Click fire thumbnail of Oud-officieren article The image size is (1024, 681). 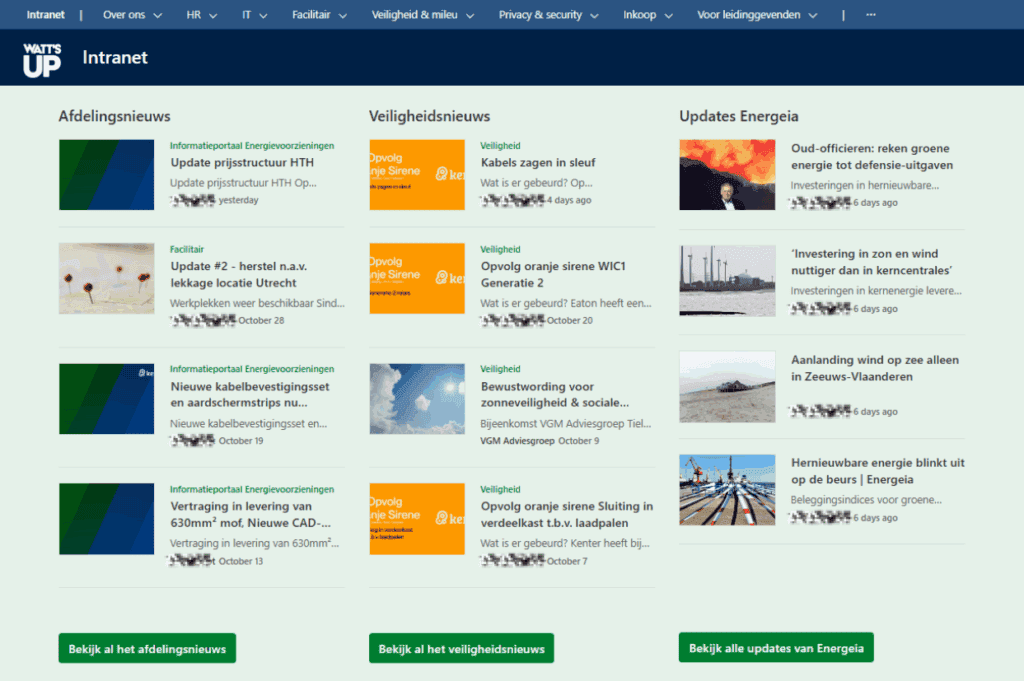click(x=727, y=174)
